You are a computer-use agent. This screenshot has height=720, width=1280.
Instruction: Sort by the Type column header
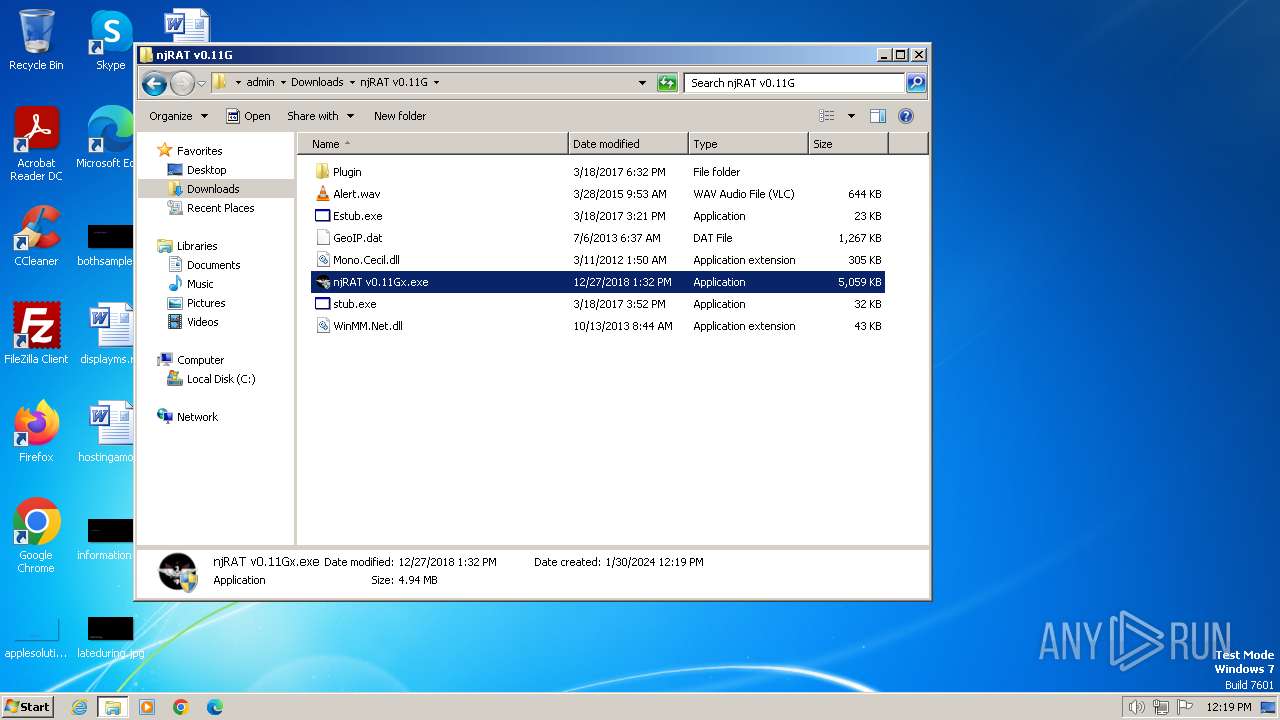[748, 144]
